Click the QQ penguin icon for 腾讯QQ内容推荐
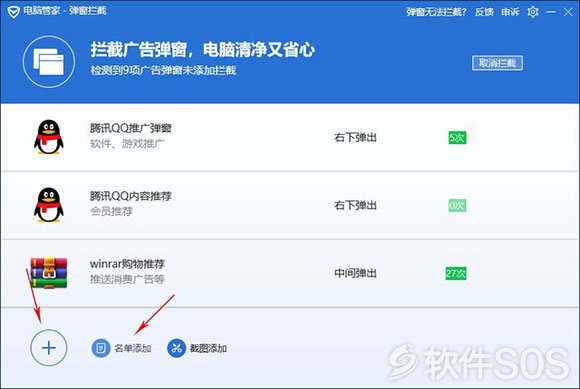The width and height of the screenshot is (580, 389). 49,205
